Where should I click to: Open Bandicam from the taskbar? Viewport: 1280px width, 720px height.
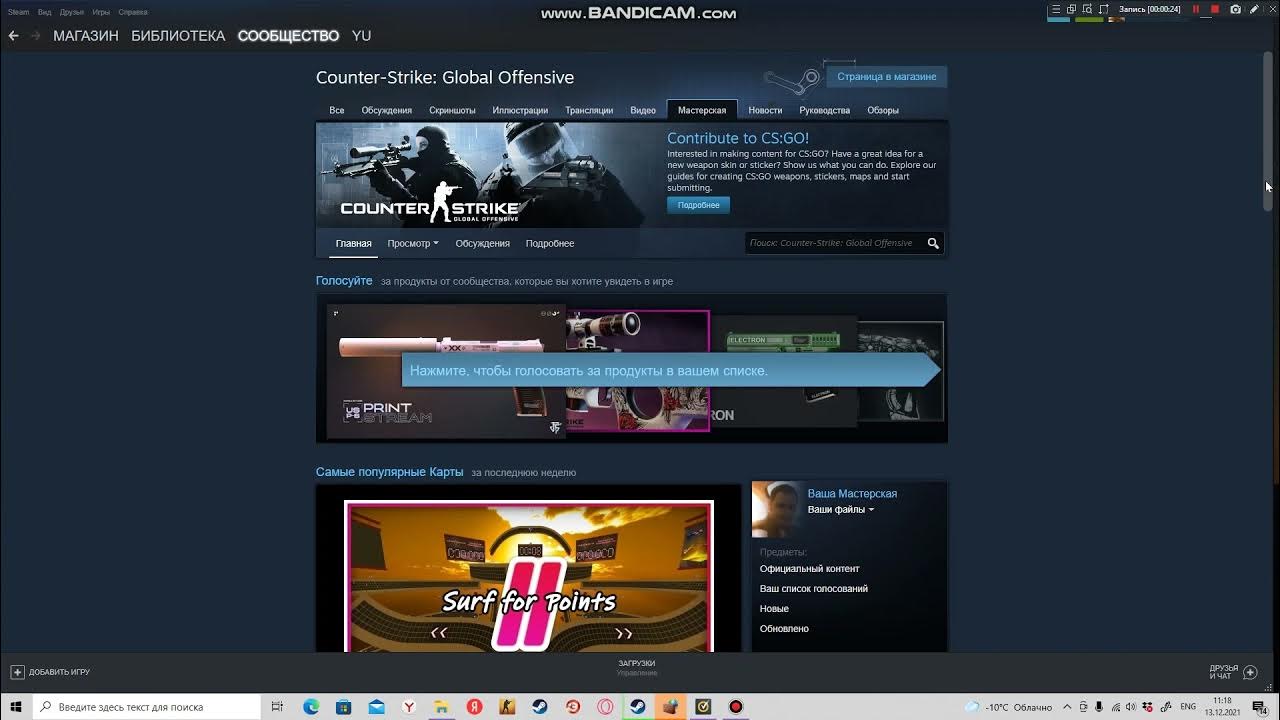tap(736, 706)
